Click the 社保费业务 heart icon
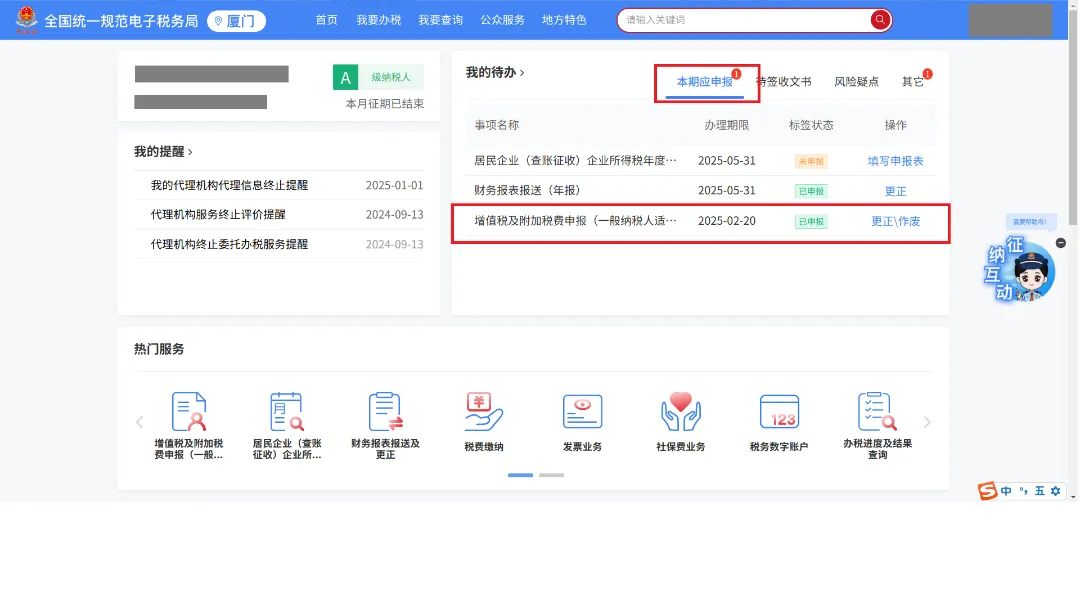Screen dimensions: 1080x607 coord(680,412)
